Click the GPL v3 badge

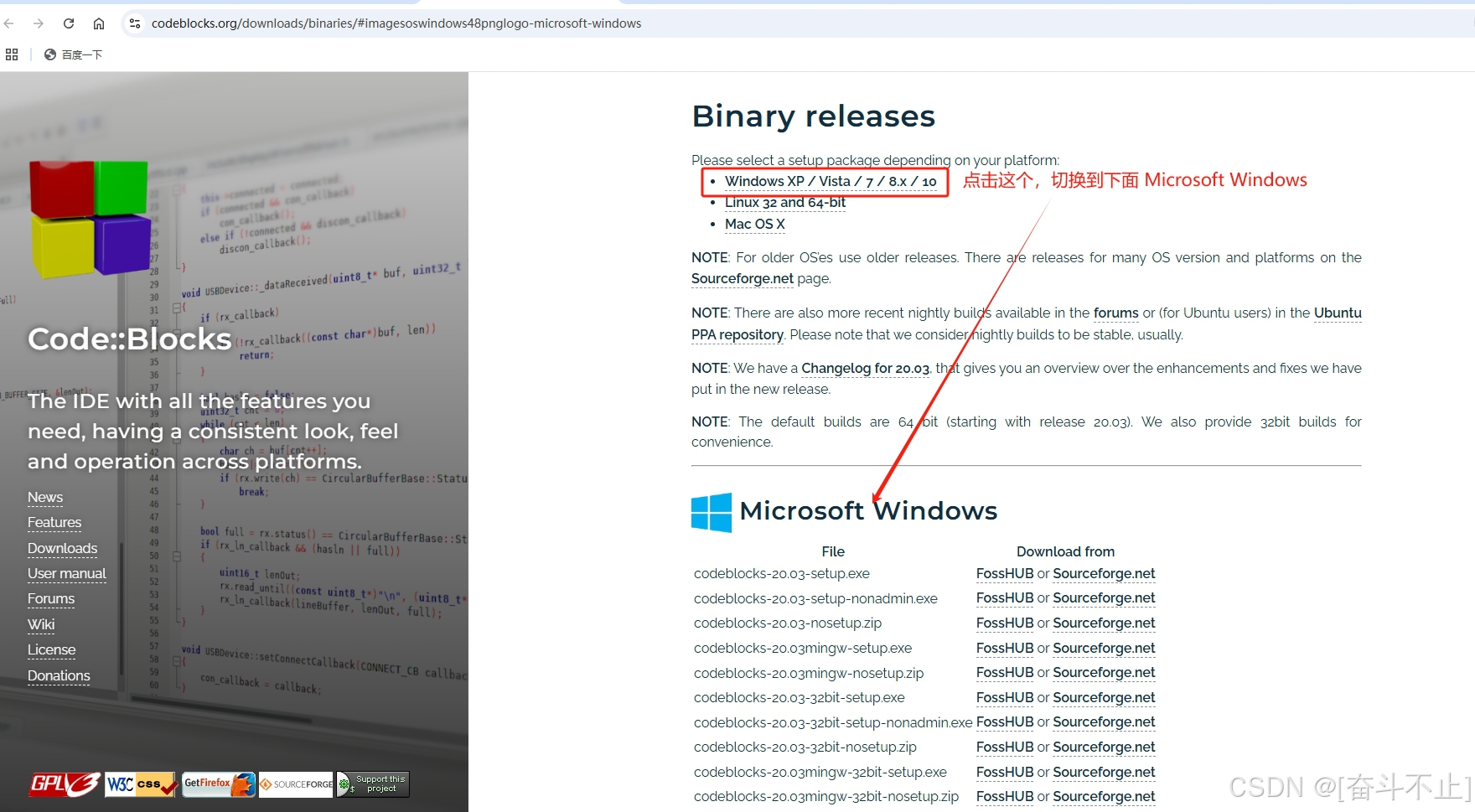pyautogui.click(x=65, y=784)
